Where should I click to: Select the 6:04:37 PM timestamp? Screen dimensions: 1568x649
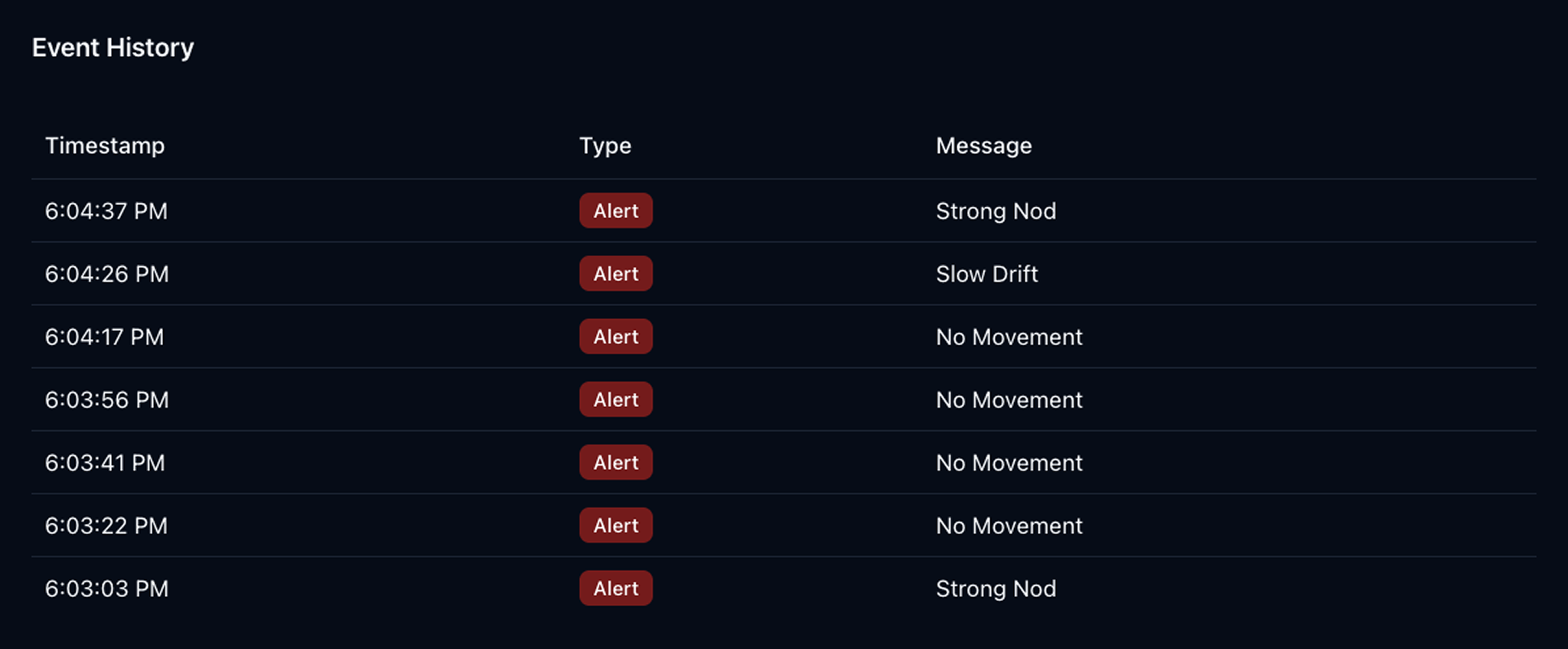106,211
